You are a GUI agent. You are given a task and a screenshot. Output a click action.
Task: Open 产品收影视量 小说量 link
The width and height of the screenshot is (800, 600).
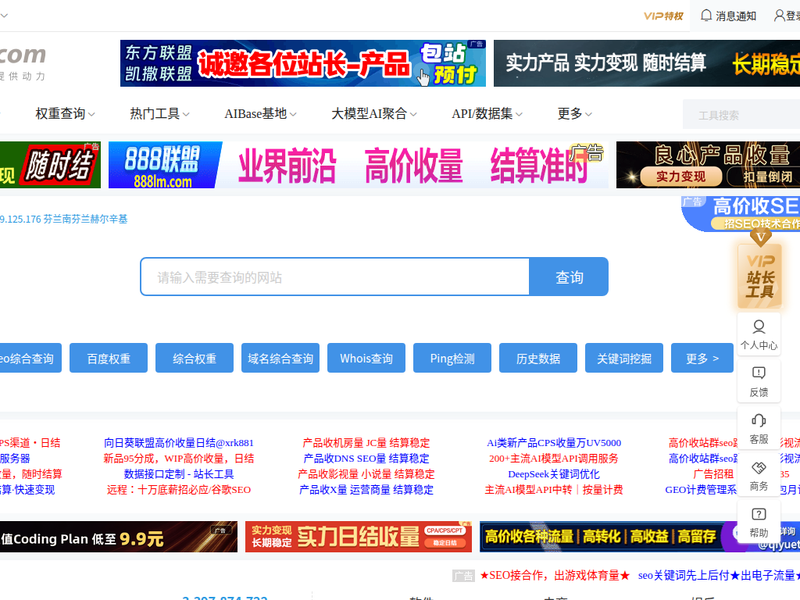(366, 474)
